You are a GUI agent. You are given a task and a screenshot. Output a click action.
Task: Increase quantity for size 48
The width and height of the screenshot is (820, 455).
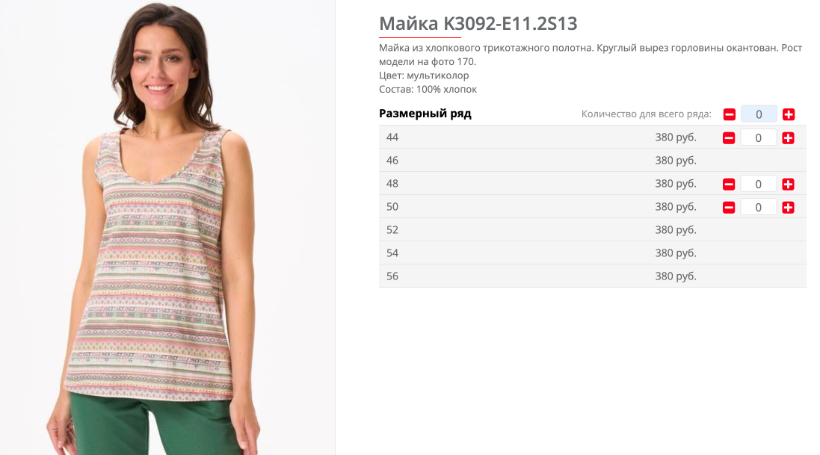pyautogui.click(x=788, y=184)
